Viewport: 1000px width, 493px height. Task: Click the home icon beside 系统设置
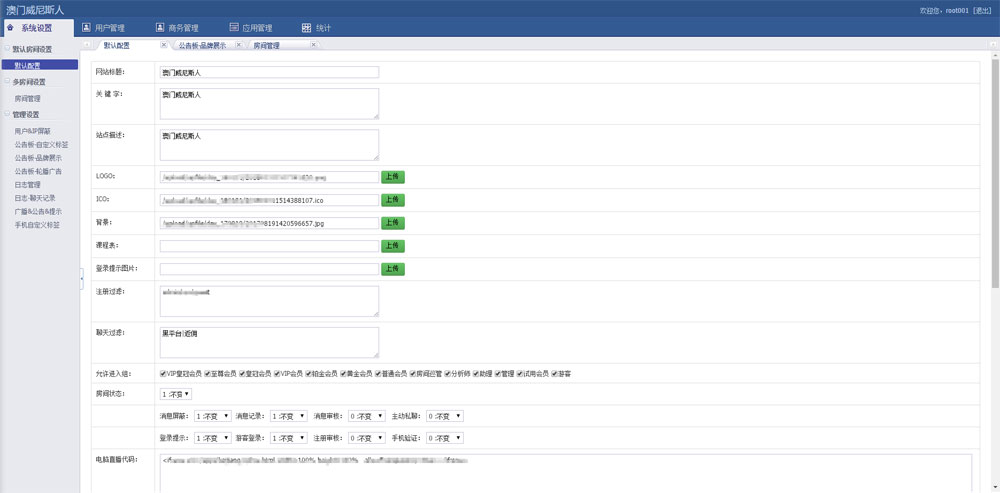pos(10,28)
